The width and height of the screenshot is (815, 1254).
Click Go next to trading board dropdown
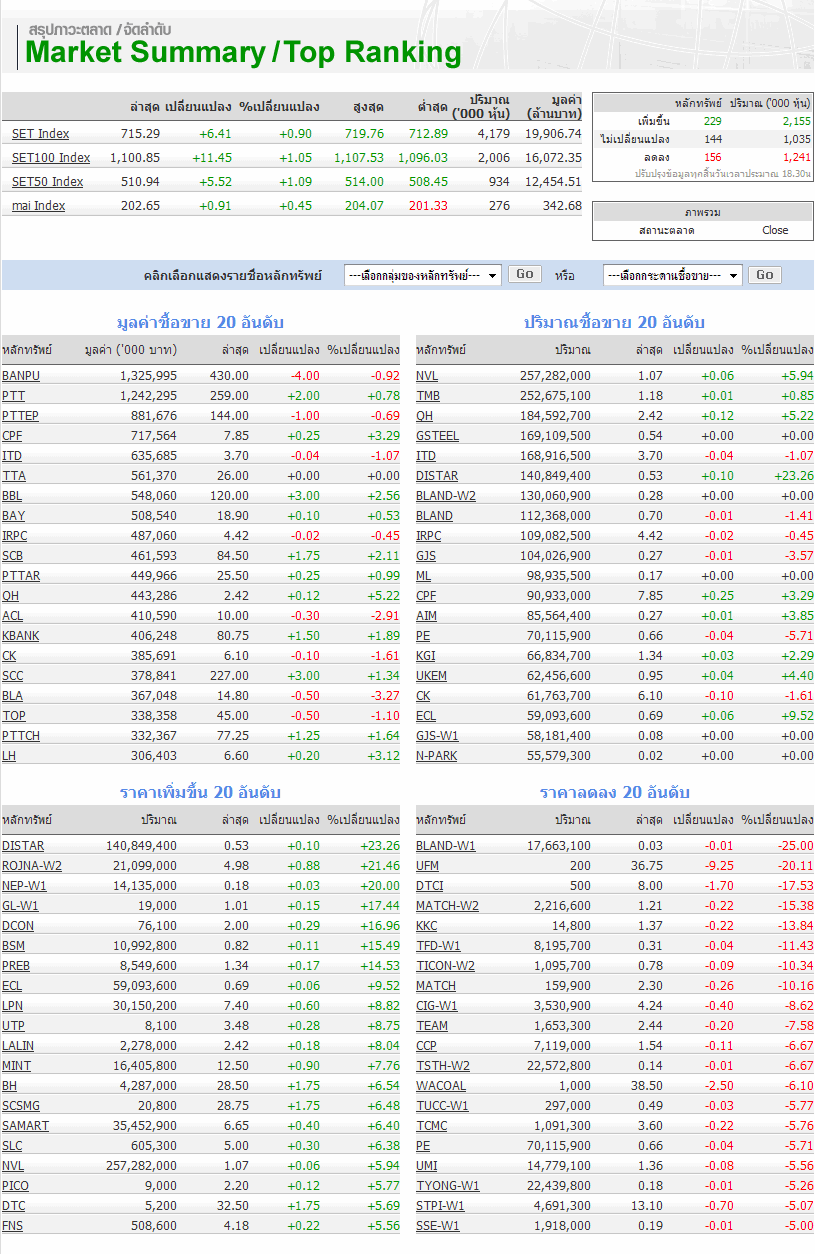click(x=765, y=274)
